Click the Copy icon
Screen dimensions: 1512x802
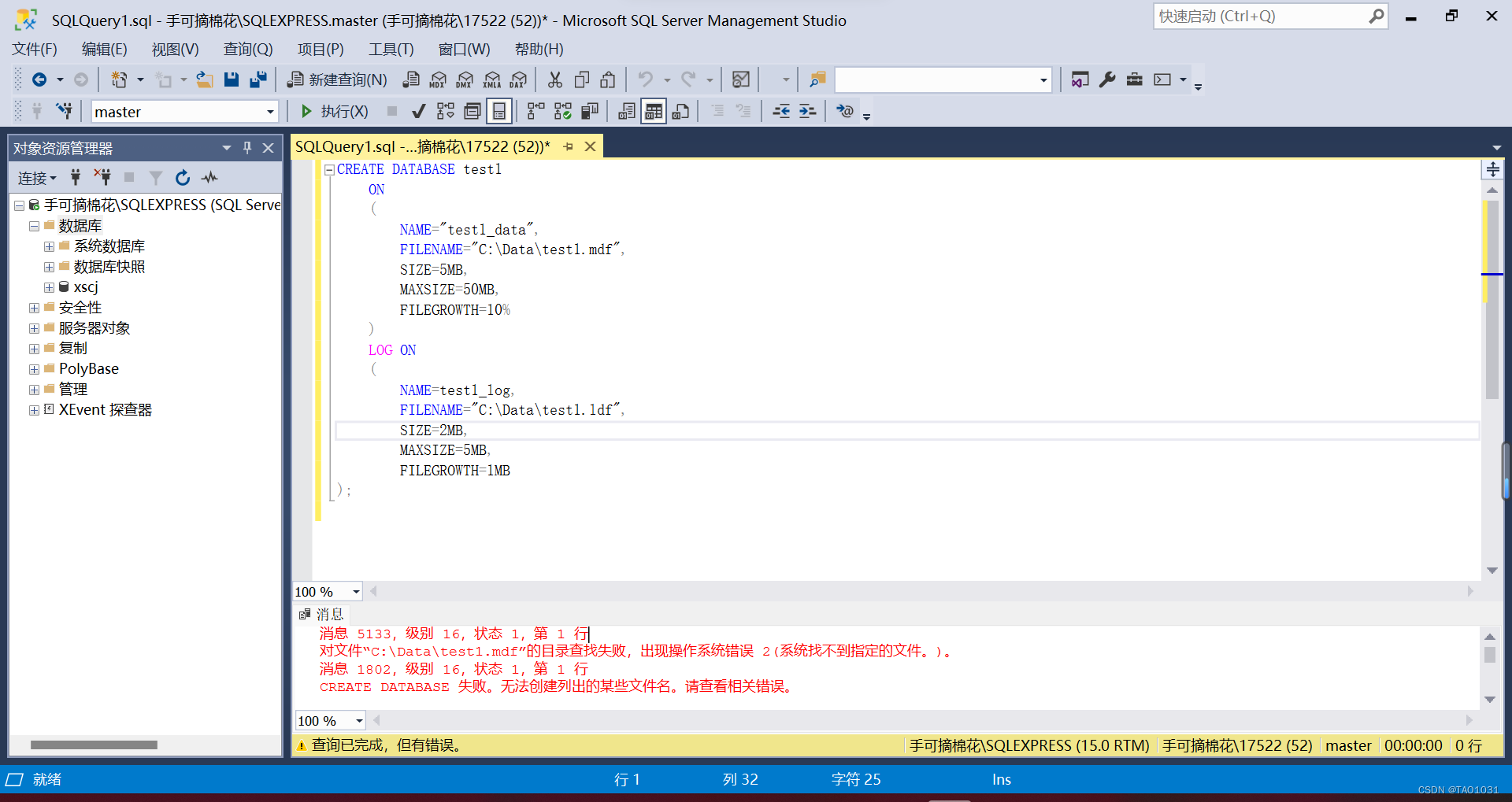point(582,79)
